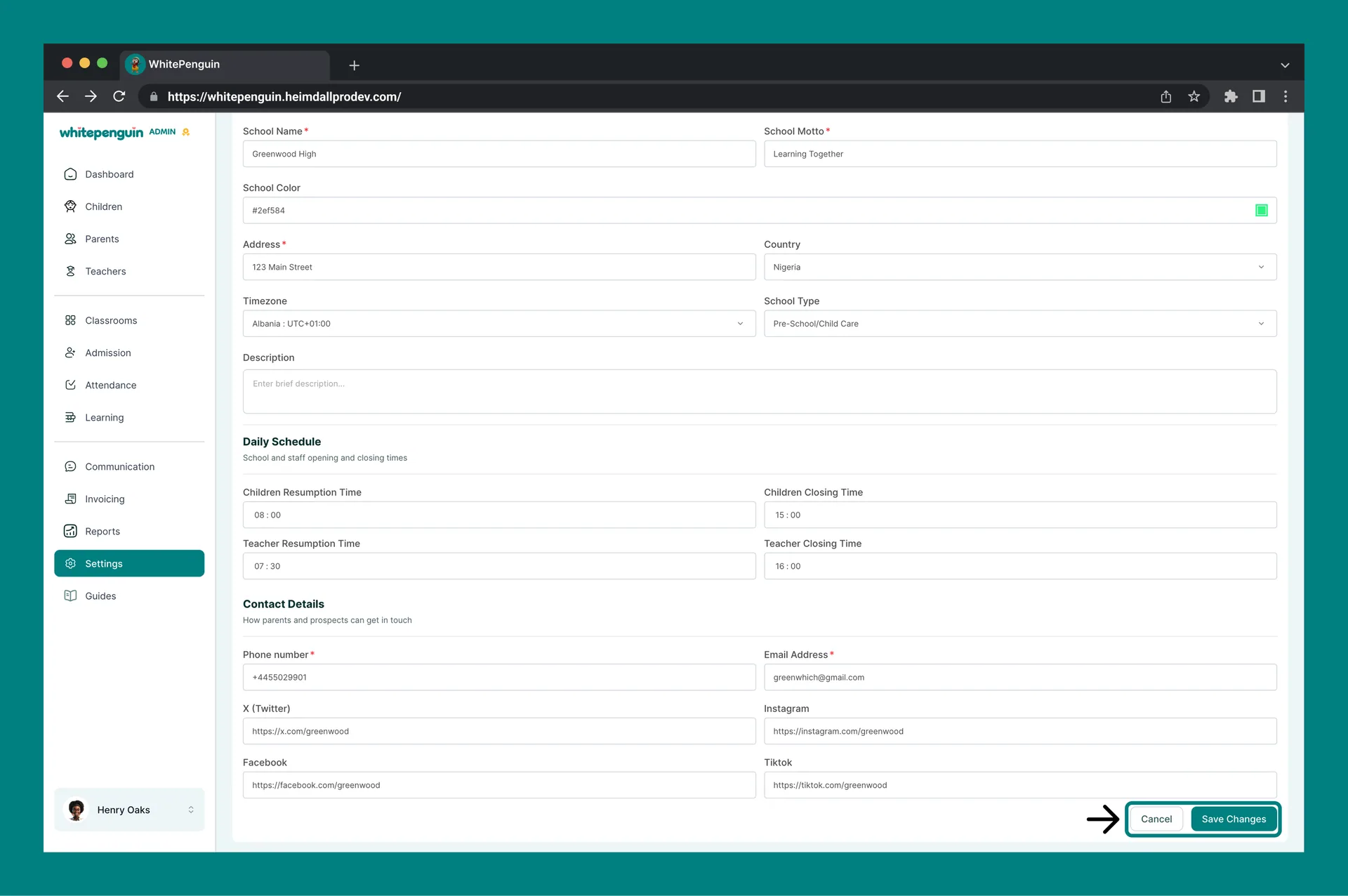1348x896 pixels.
Task: Click the Teacher Closing Time field
Action: pyautogui.click(x=1019, y=566)
